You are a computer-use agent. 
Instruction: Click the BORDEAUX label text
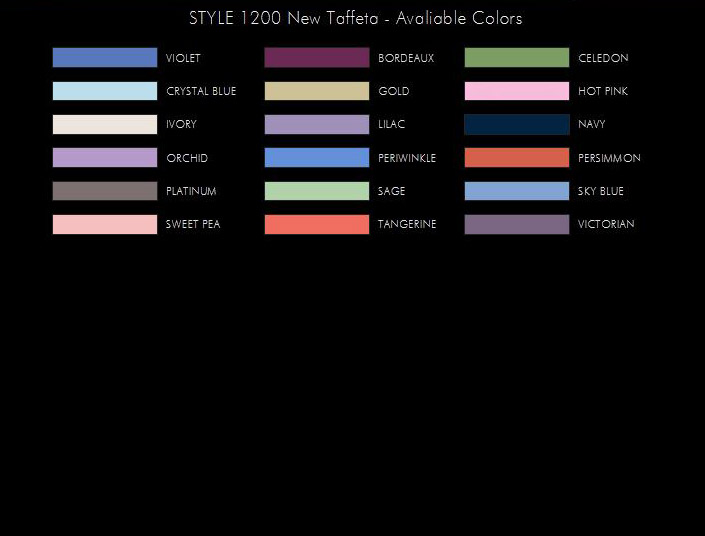pyautogui.click(x=406, y=58)
